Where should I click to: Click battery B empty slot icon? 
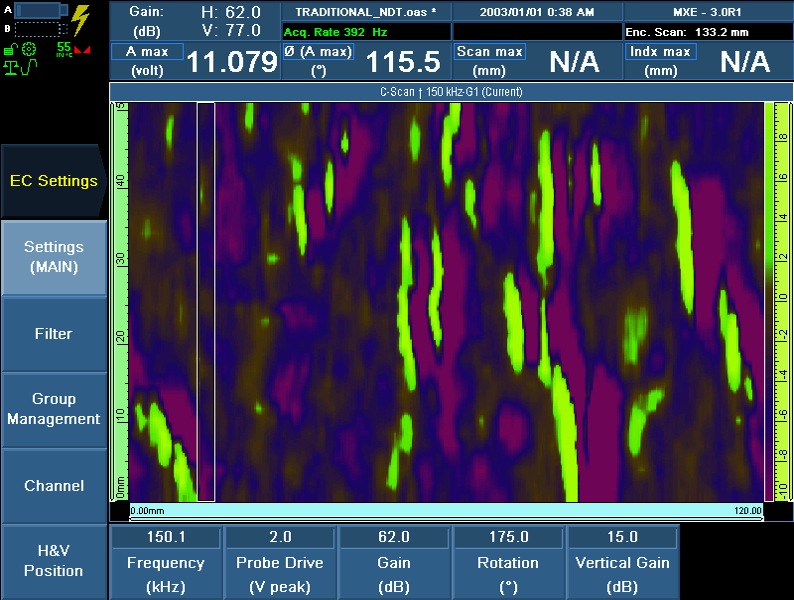(40, 29)
